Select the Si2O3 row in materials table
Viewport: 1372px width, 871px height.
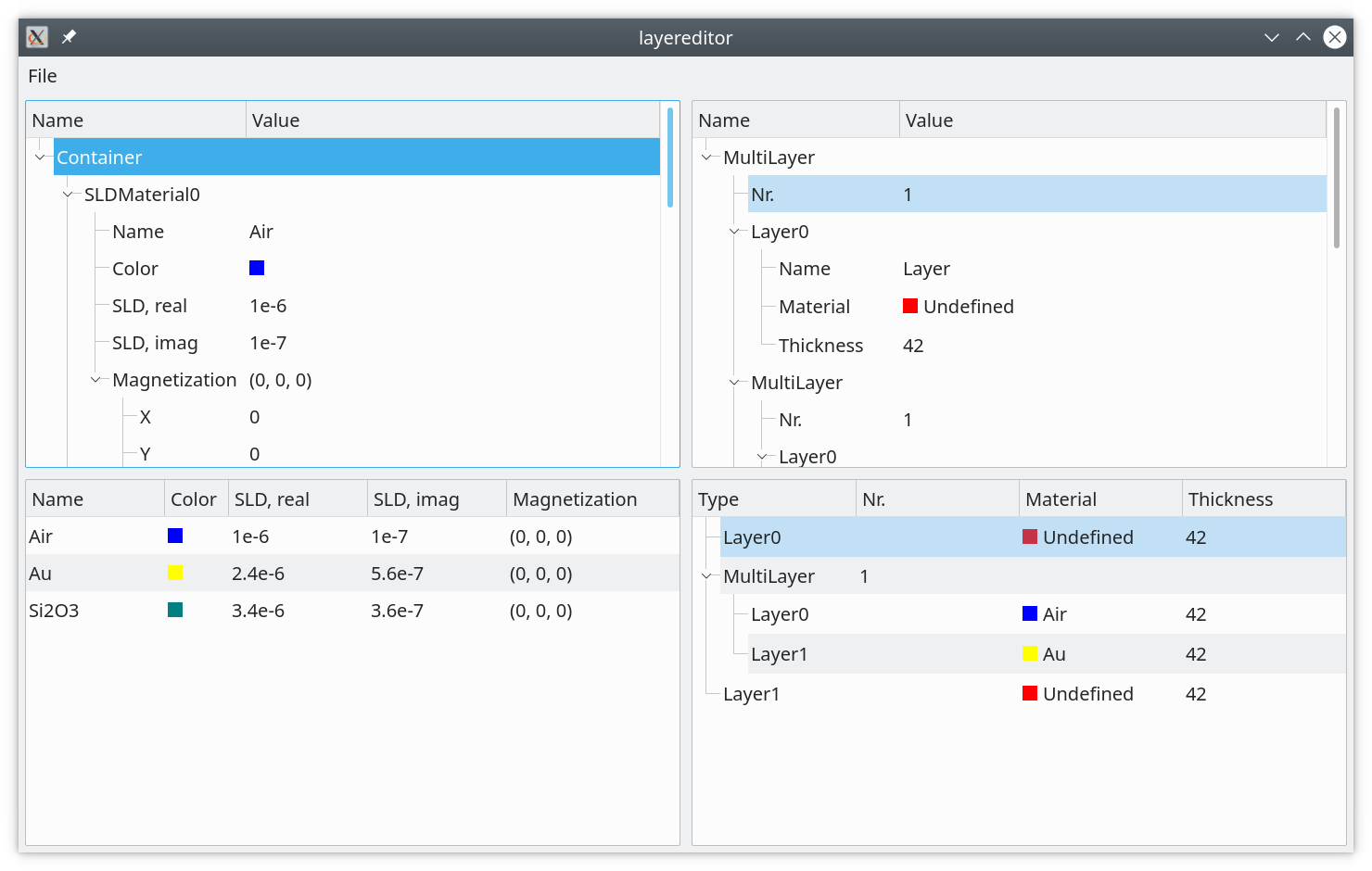point(352,610)
